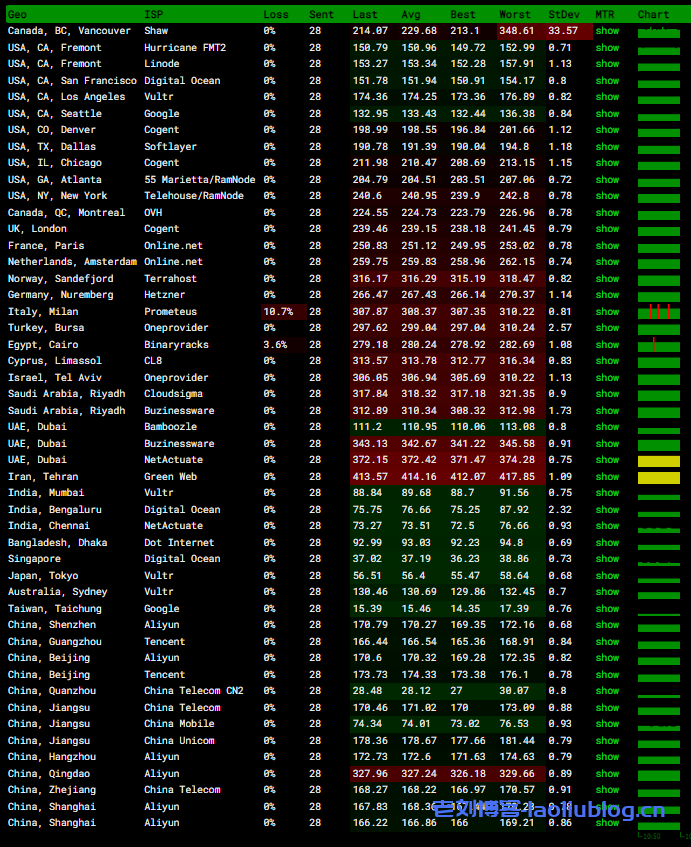
Task: Open yellow chart for Iran, Tehran
Action: 658,477
